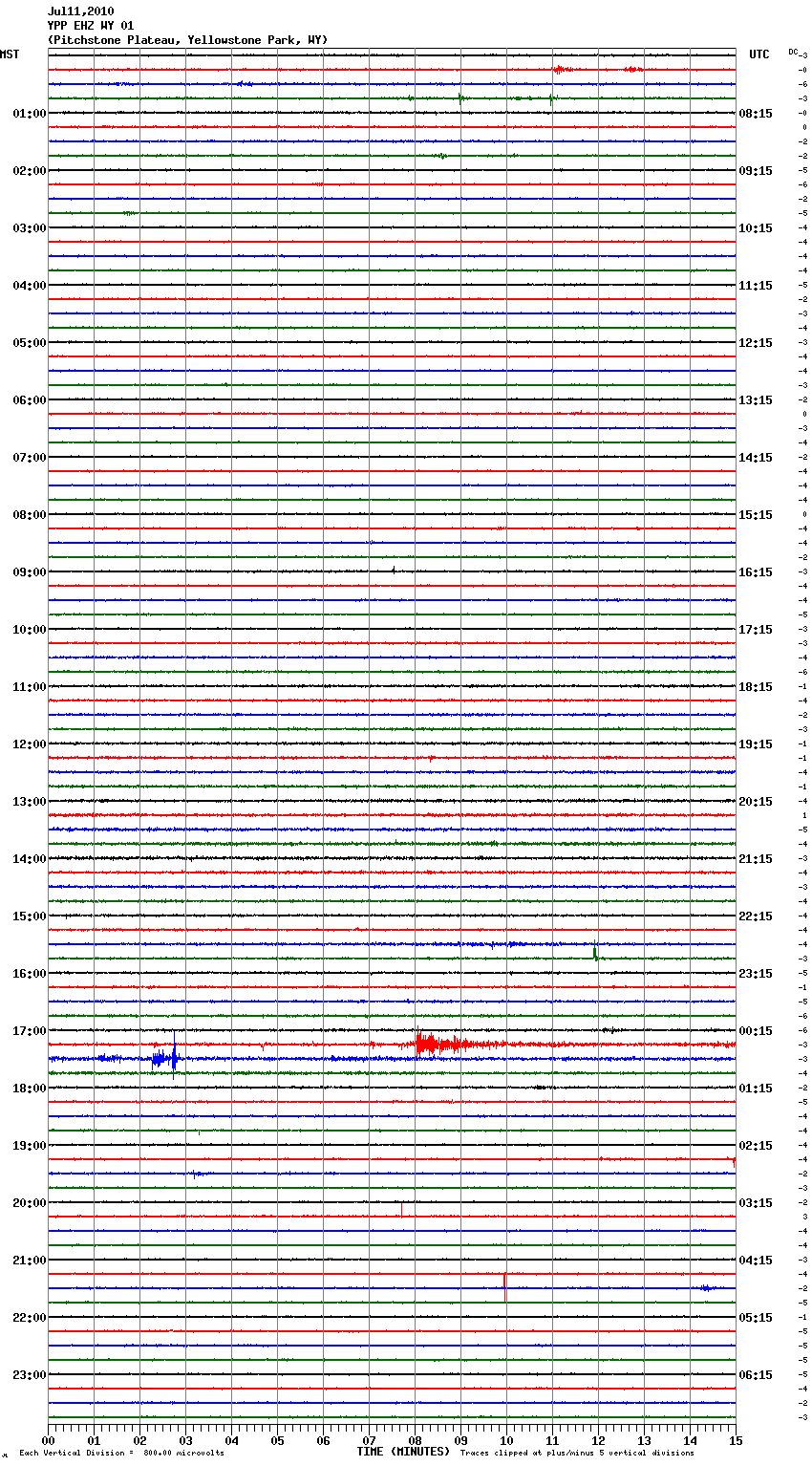The image size is (812, 1466).
Task: Click minute 12 on the bottom axis
Action: coord(598,1440)
